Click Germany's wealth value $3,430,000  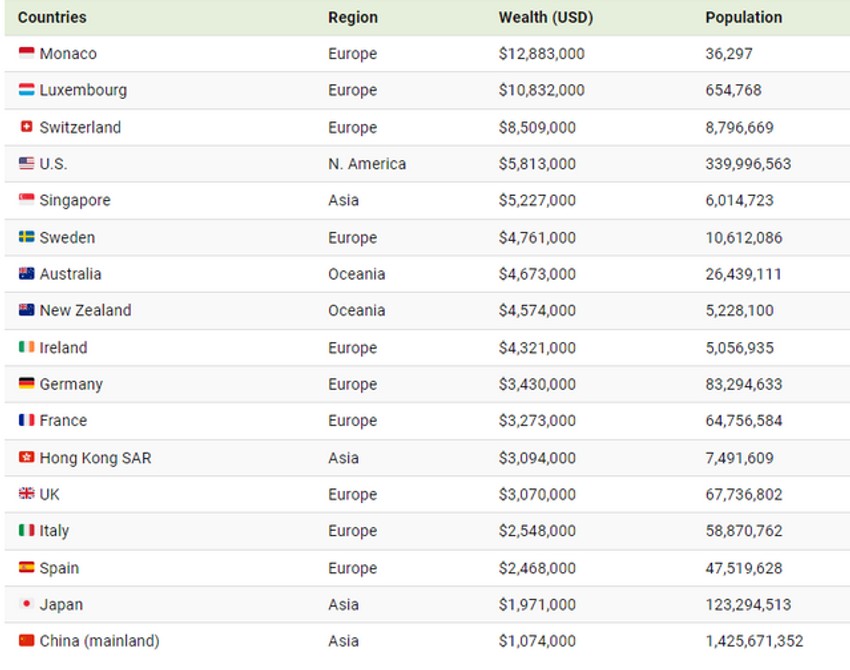point(537,384)
